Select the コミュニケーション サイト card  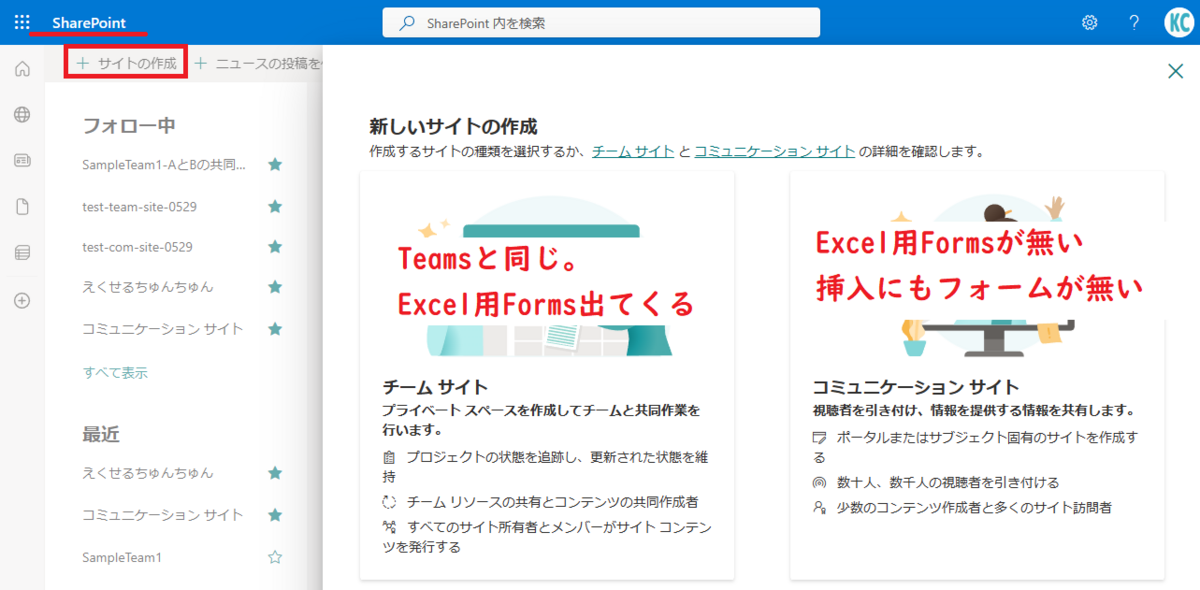click(x=977, y=375)
